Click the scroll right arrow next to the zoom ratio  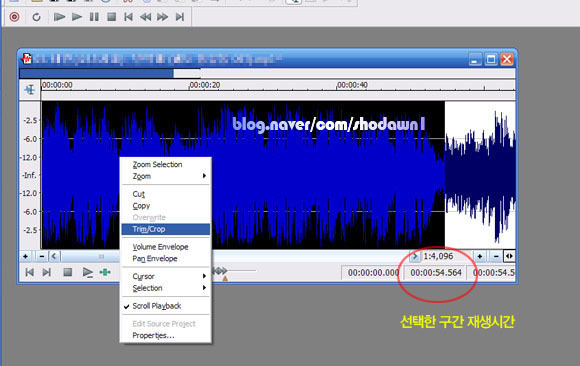pos(415,256)
